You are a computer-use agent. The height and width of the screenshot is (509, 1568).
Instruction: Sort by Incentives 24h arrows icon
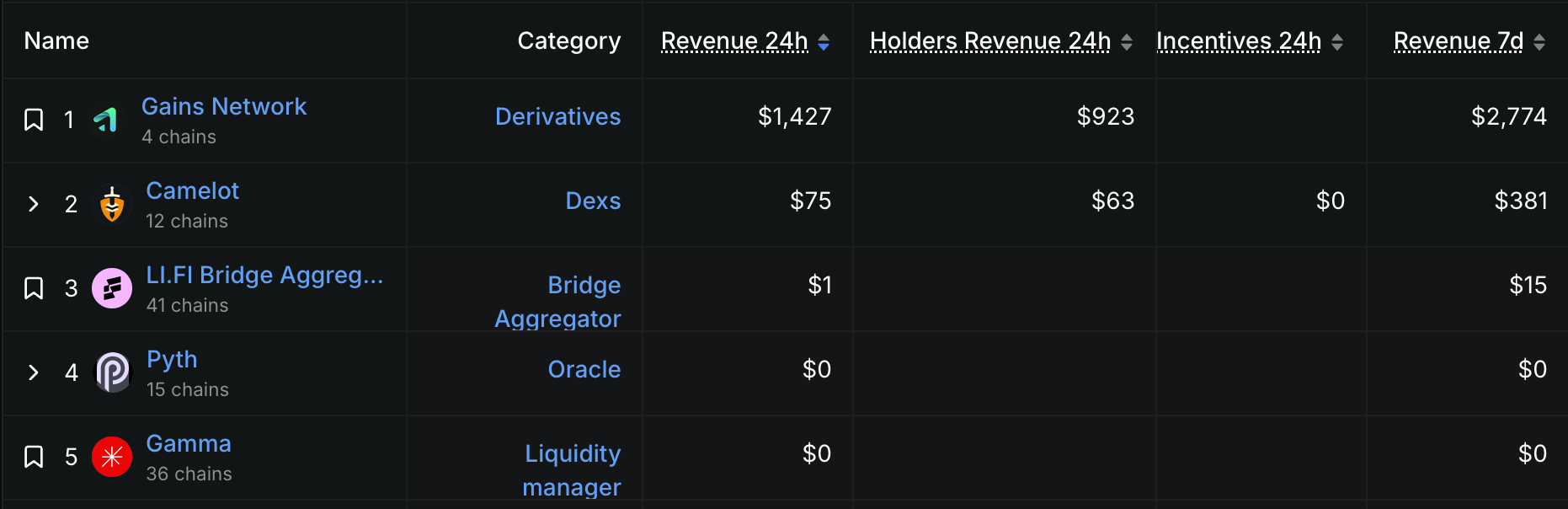click(x=1337, y=41)
